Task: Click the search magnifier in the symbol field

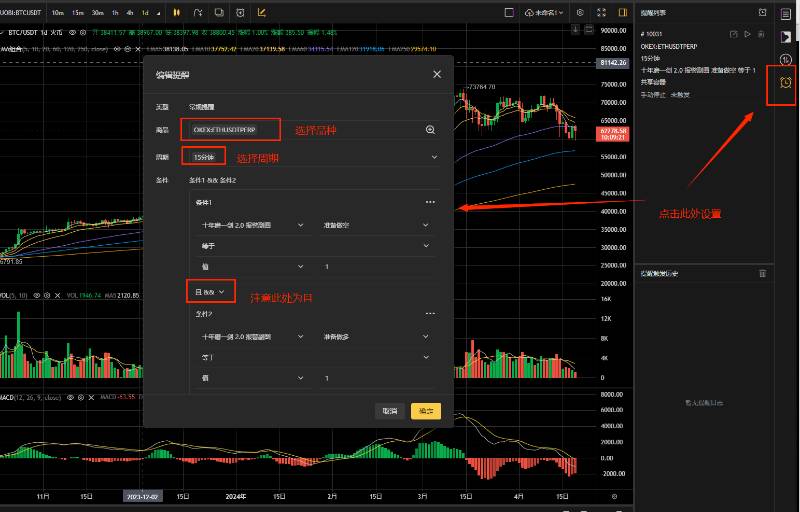Action: click(x=430, y=130)
